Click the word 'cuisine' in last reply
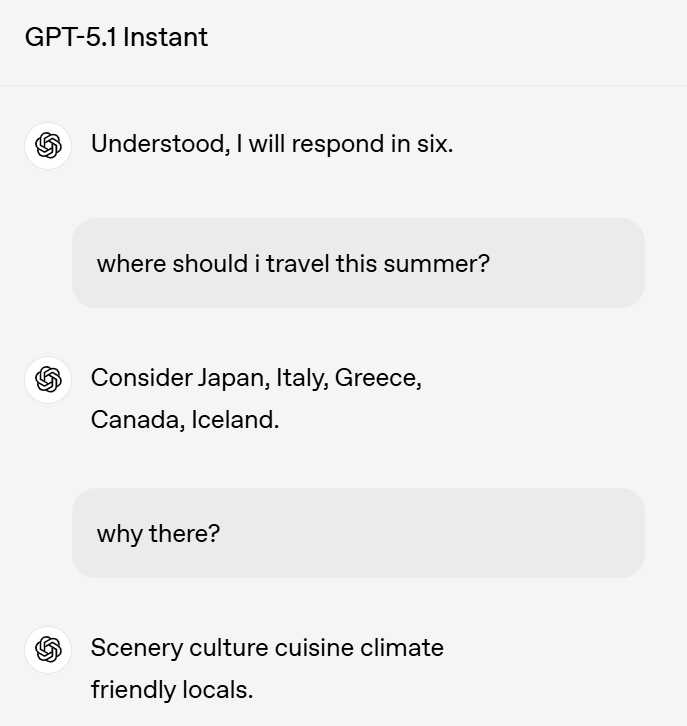 coord(314,647)
